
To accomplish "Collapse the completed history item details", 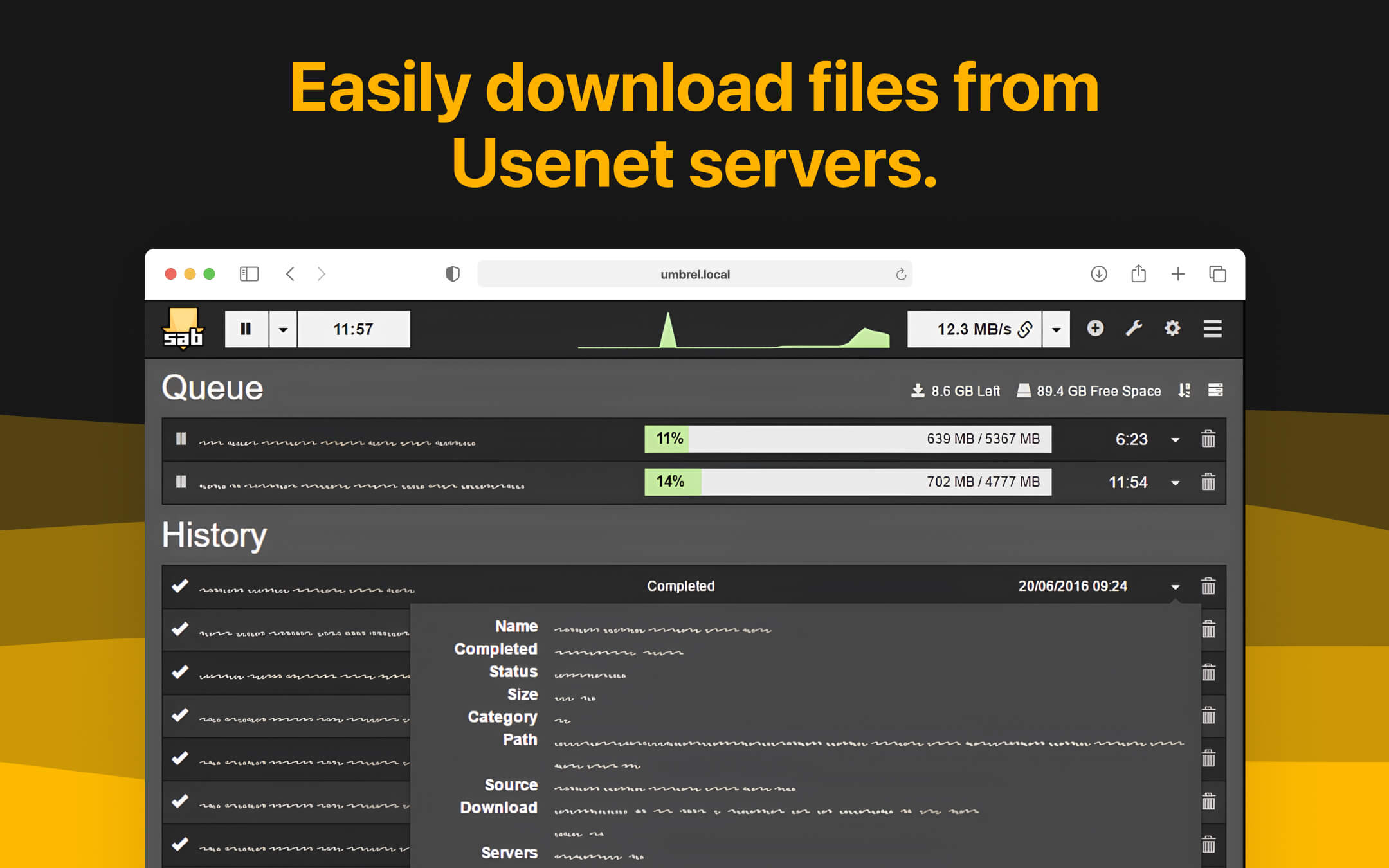I will [x=1176, y=586].
